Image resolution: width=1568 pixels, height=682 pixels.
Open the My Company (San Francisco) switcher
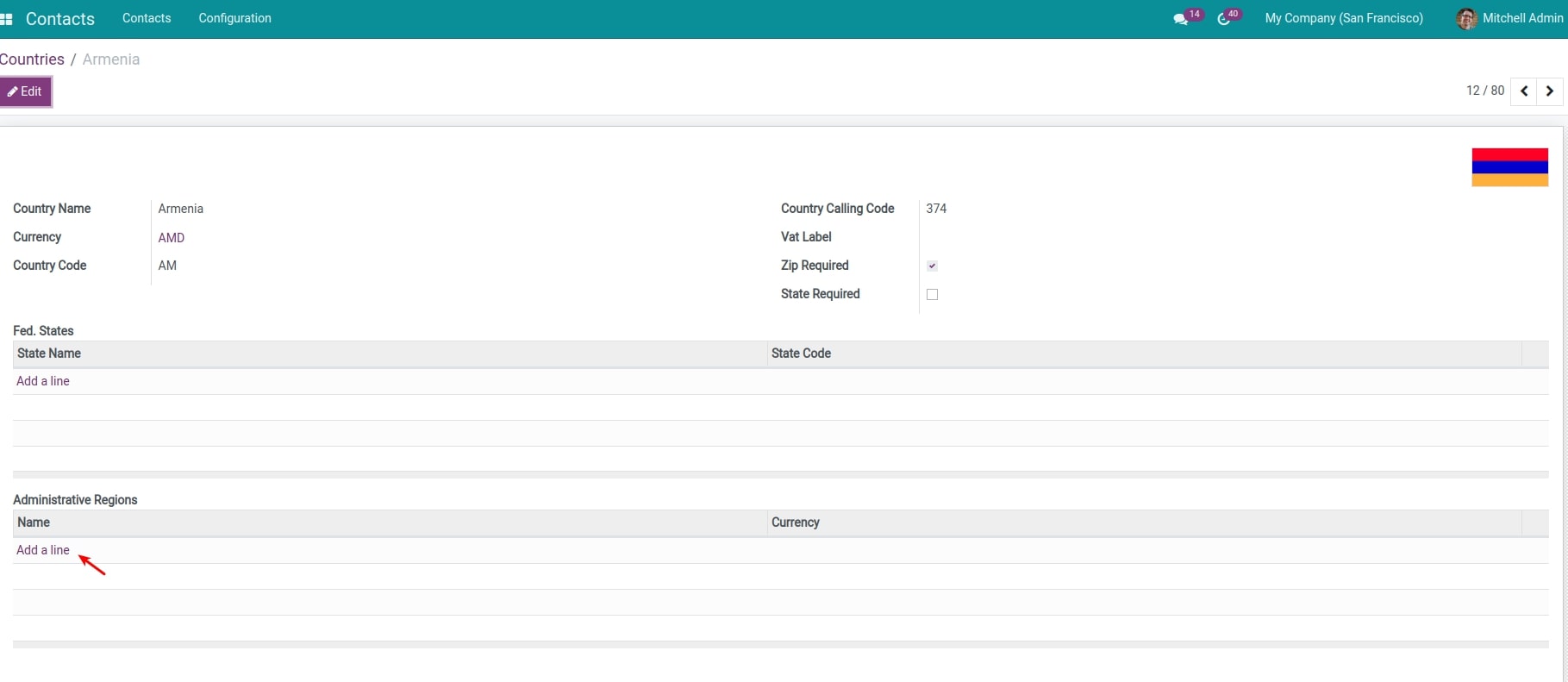tap(1343, 18)
